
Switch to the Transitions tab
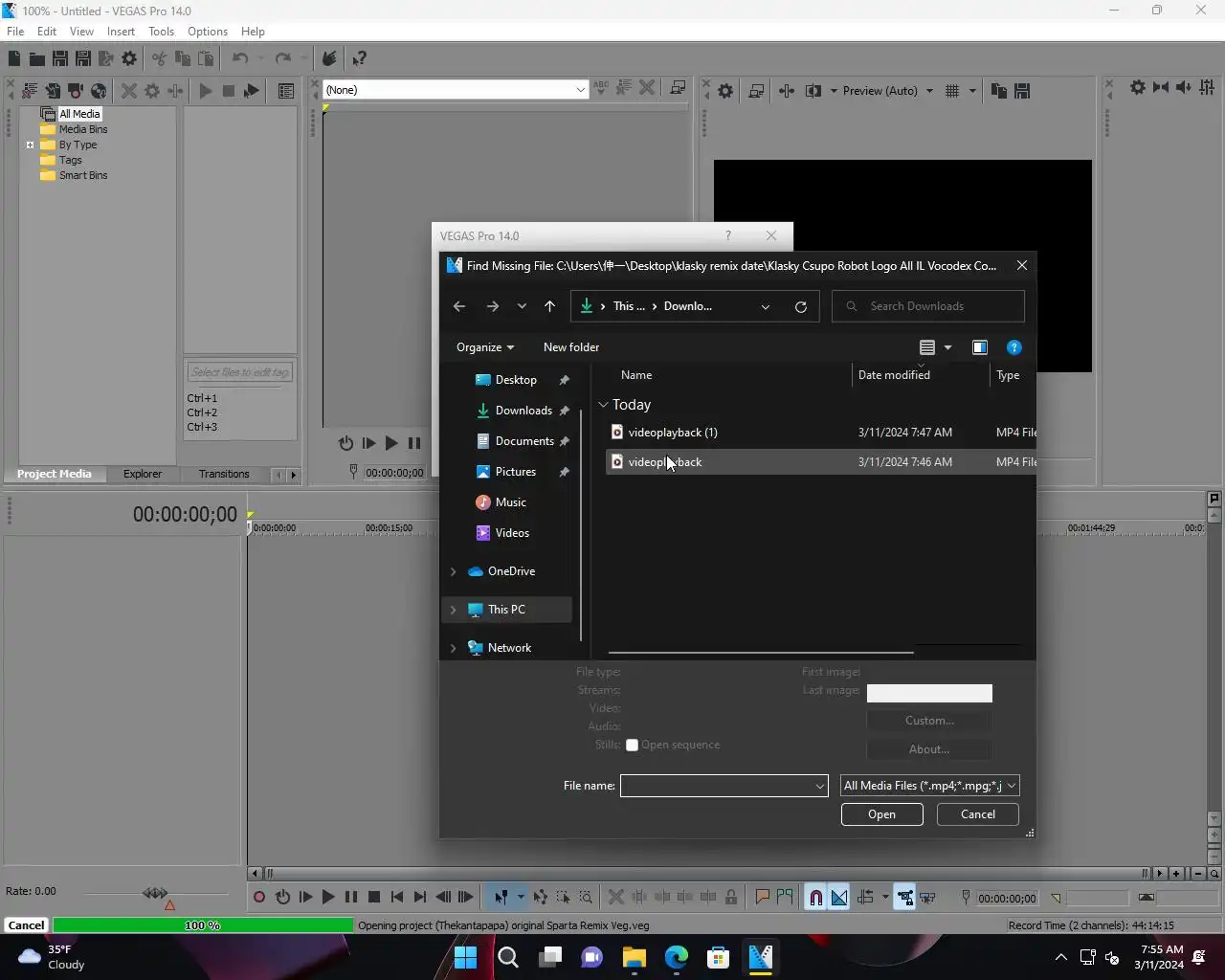coord(224,474)
